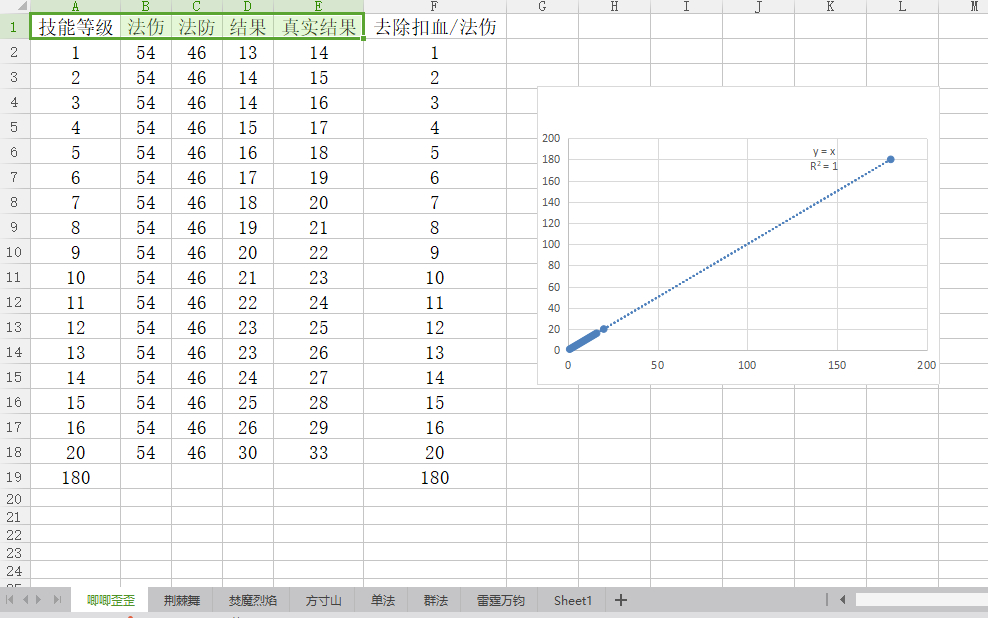This screenshot has width=988, height=618.
Task: Switch to the 荆棘舞 sheet tab
Action: (x=182, y=601)
